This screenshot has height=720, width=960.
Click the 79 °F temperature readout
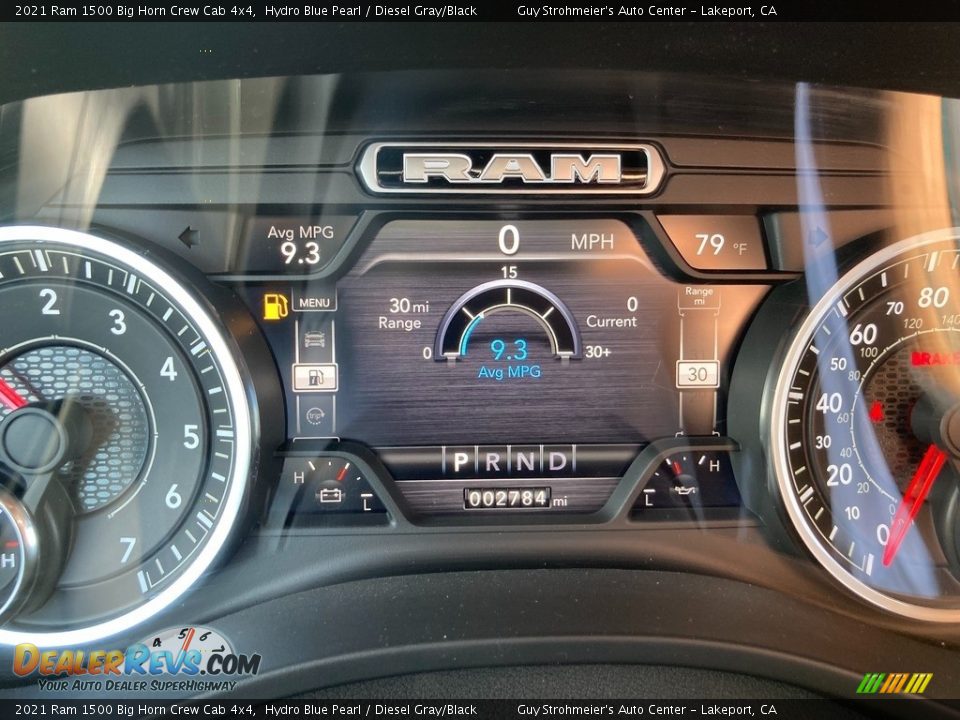721,245
